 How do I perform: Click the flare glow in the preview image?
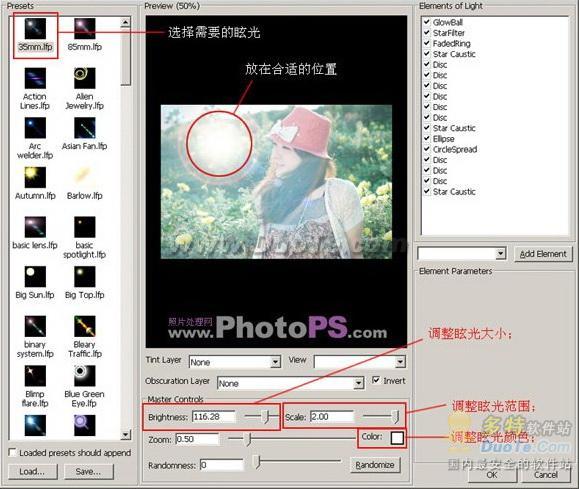pos(219,144)
